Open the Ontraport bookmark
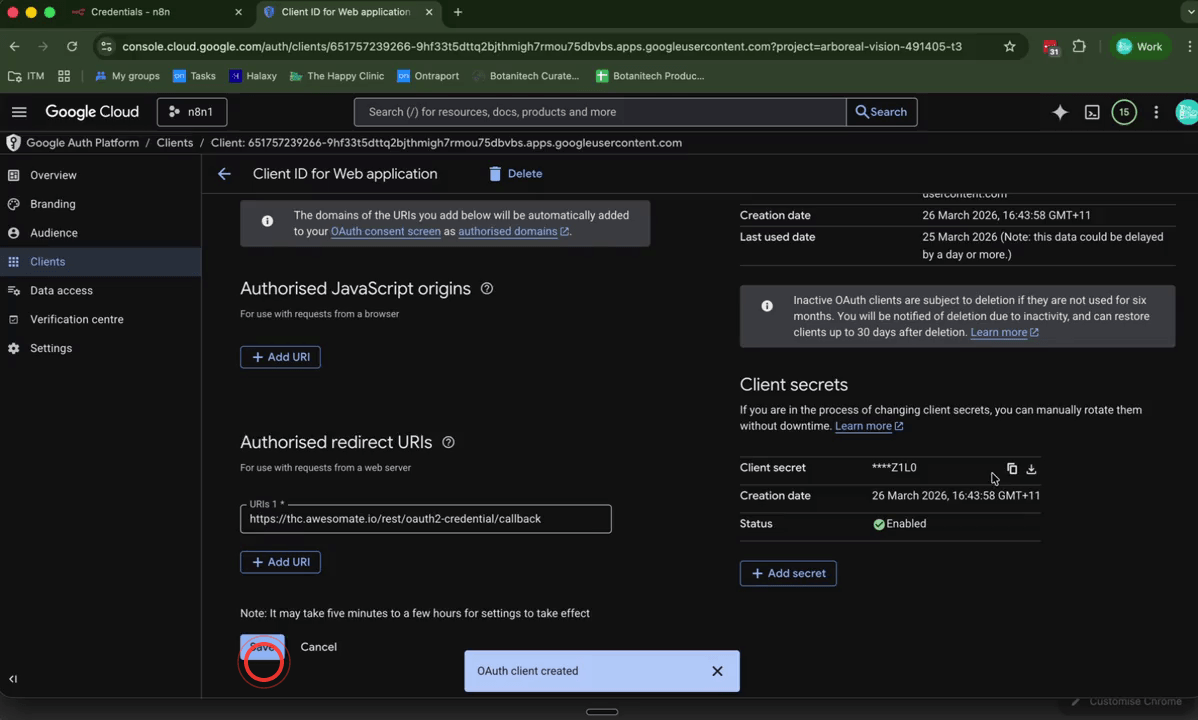Screen dimensions: 1198x720 428,76
